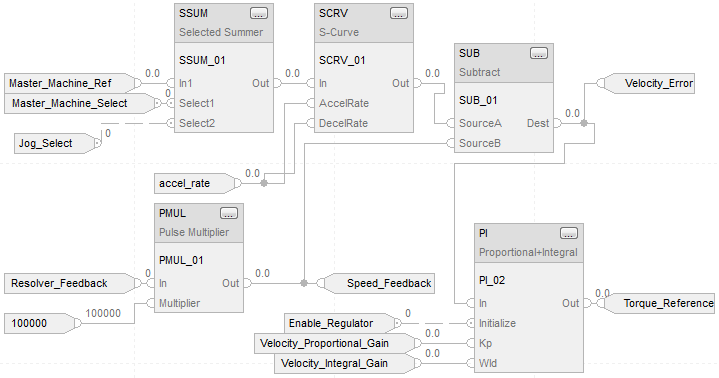Select the Out pin on SCRV_01 block
This screenshot has height=378, width=719.
pyautogui.click(x=400, y=83)
